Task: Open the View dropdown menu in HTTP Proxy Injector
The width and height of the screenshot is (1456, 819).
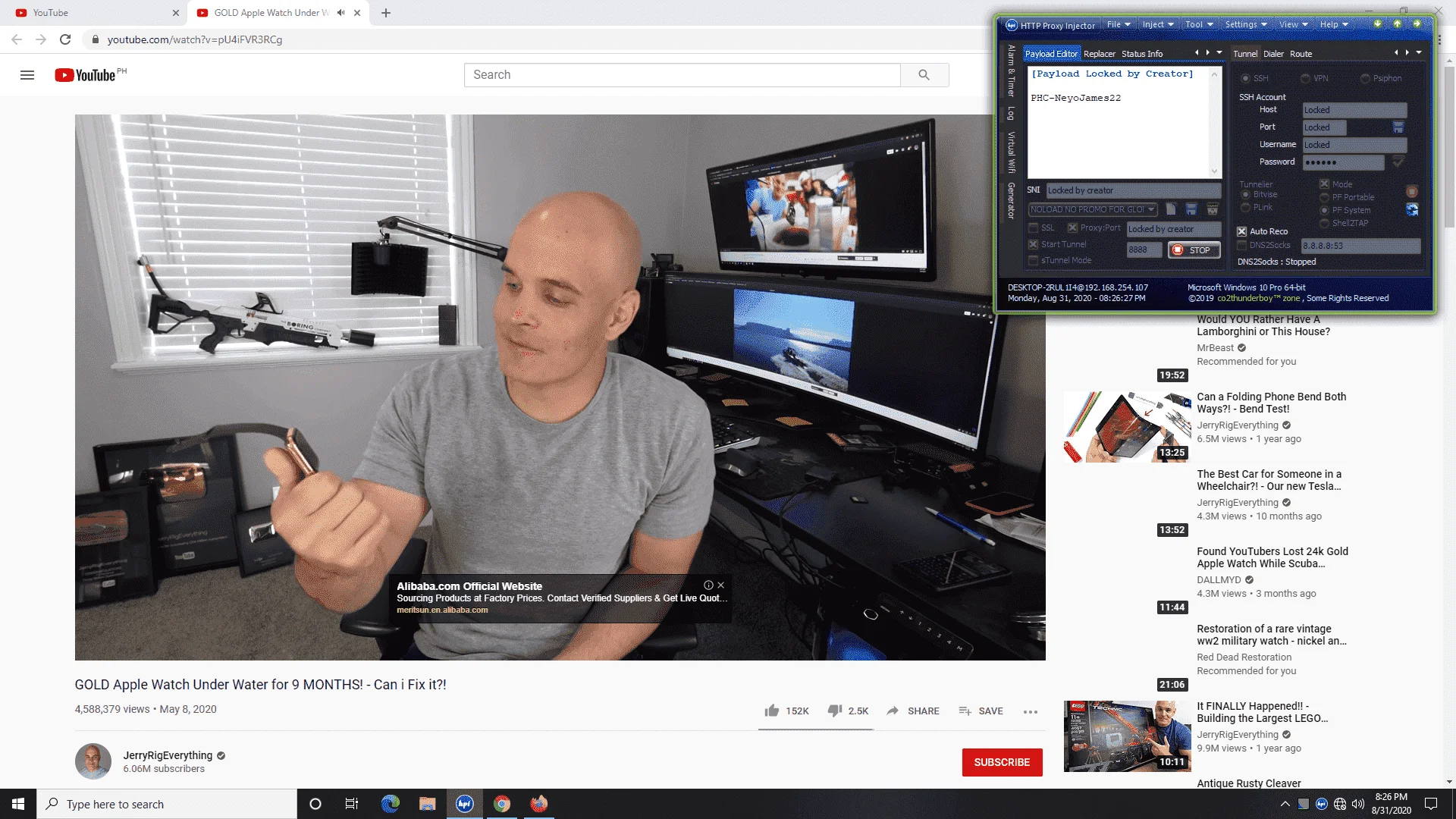Action: point(1294,25)
